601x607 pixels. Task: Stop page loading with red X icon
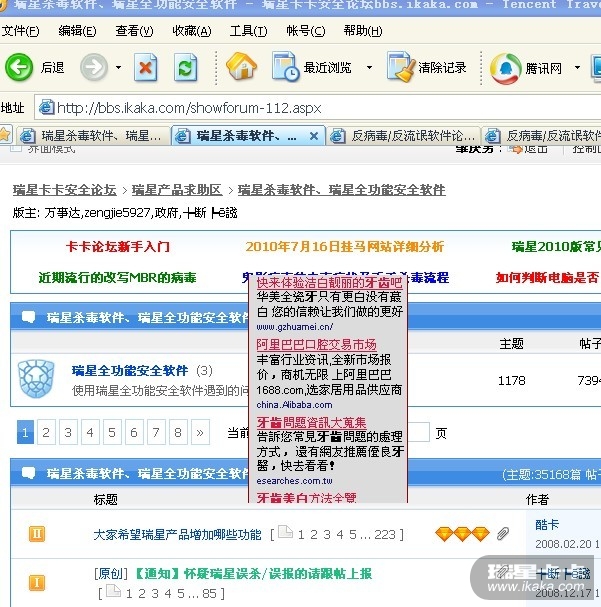click(x=146, y=68)
